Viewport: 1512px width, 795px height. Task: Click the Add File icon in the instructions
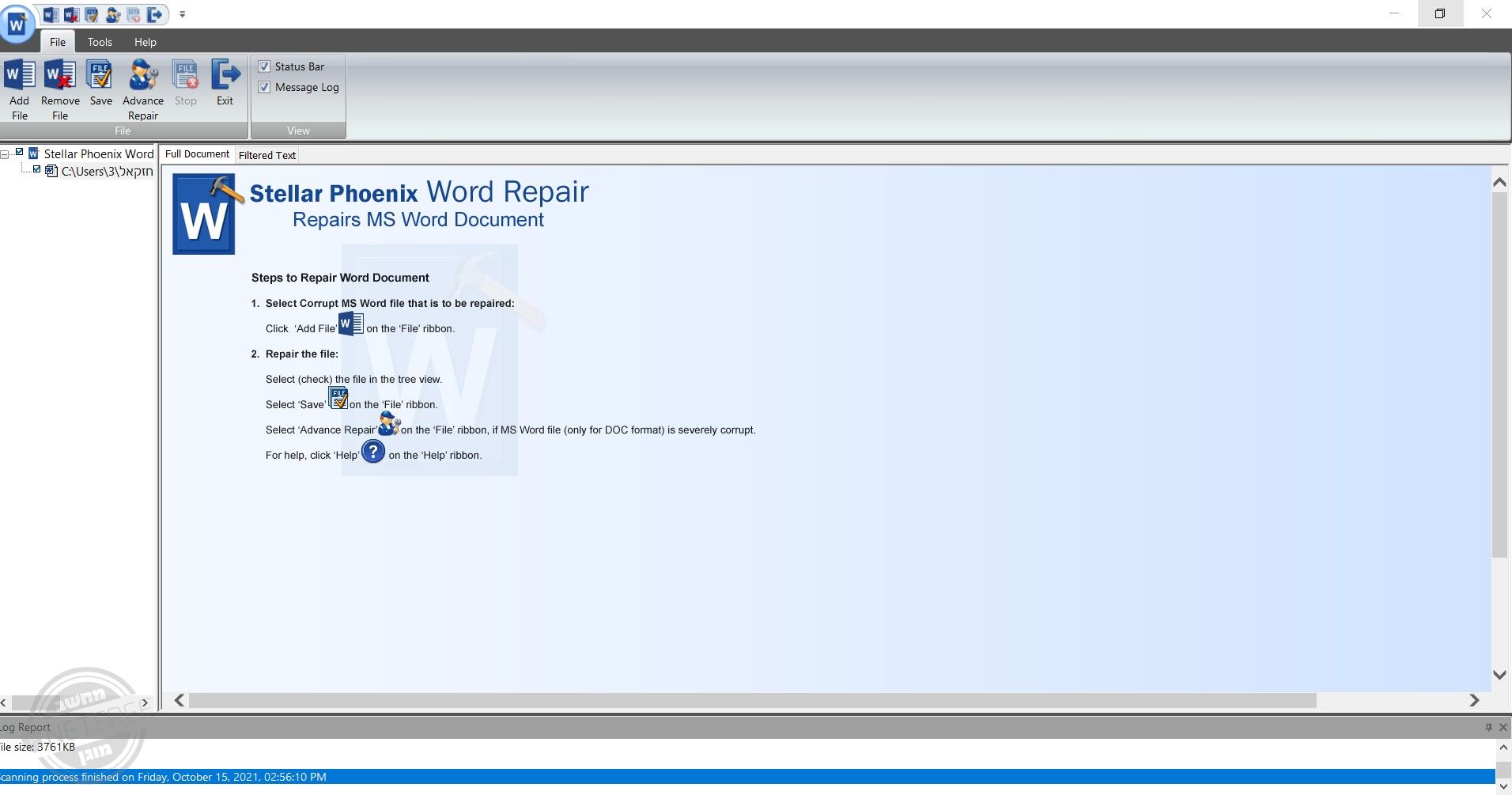tap(351, 324)
